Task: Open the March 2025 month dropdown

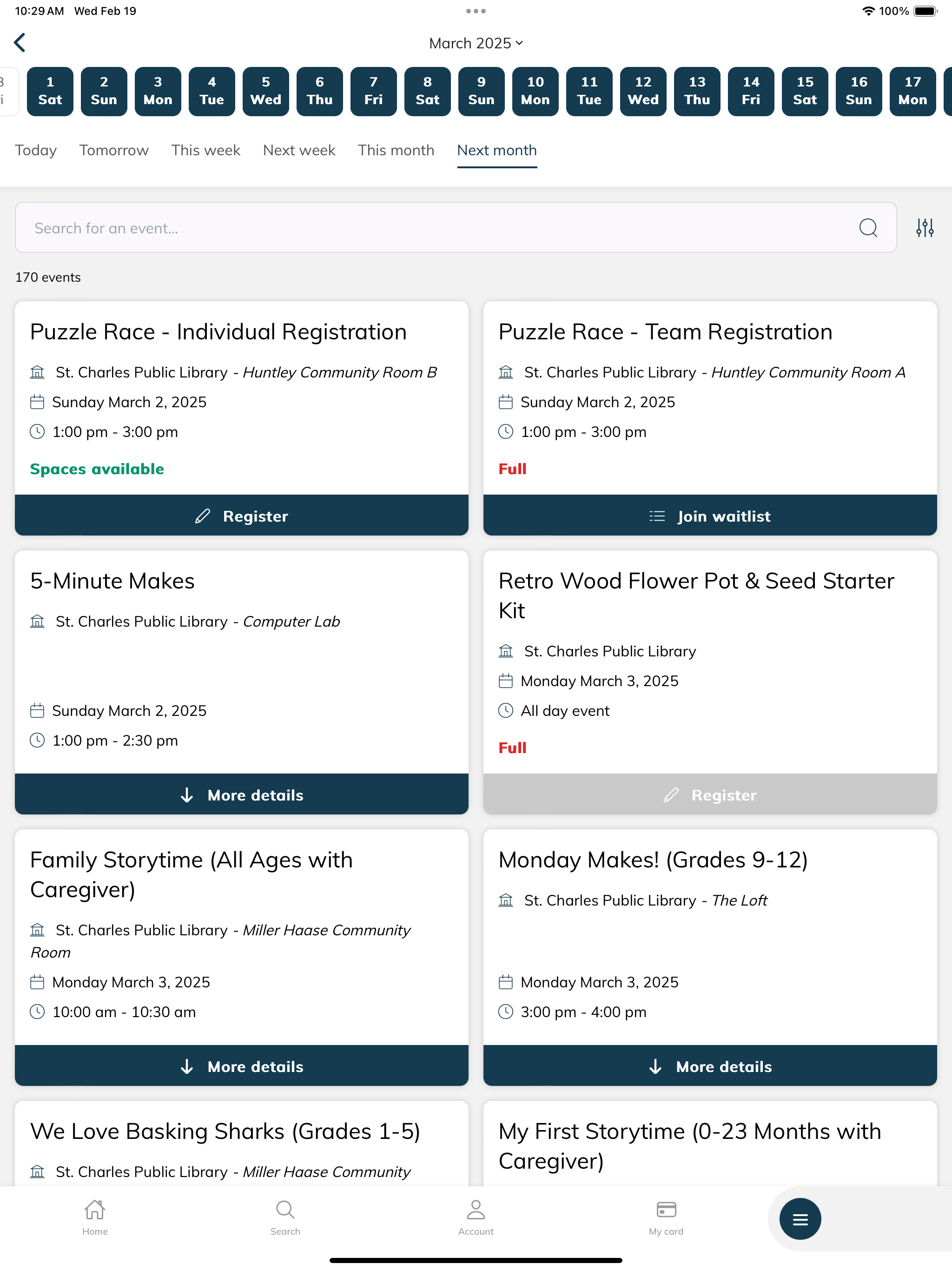Action: [x=476, y=43]
